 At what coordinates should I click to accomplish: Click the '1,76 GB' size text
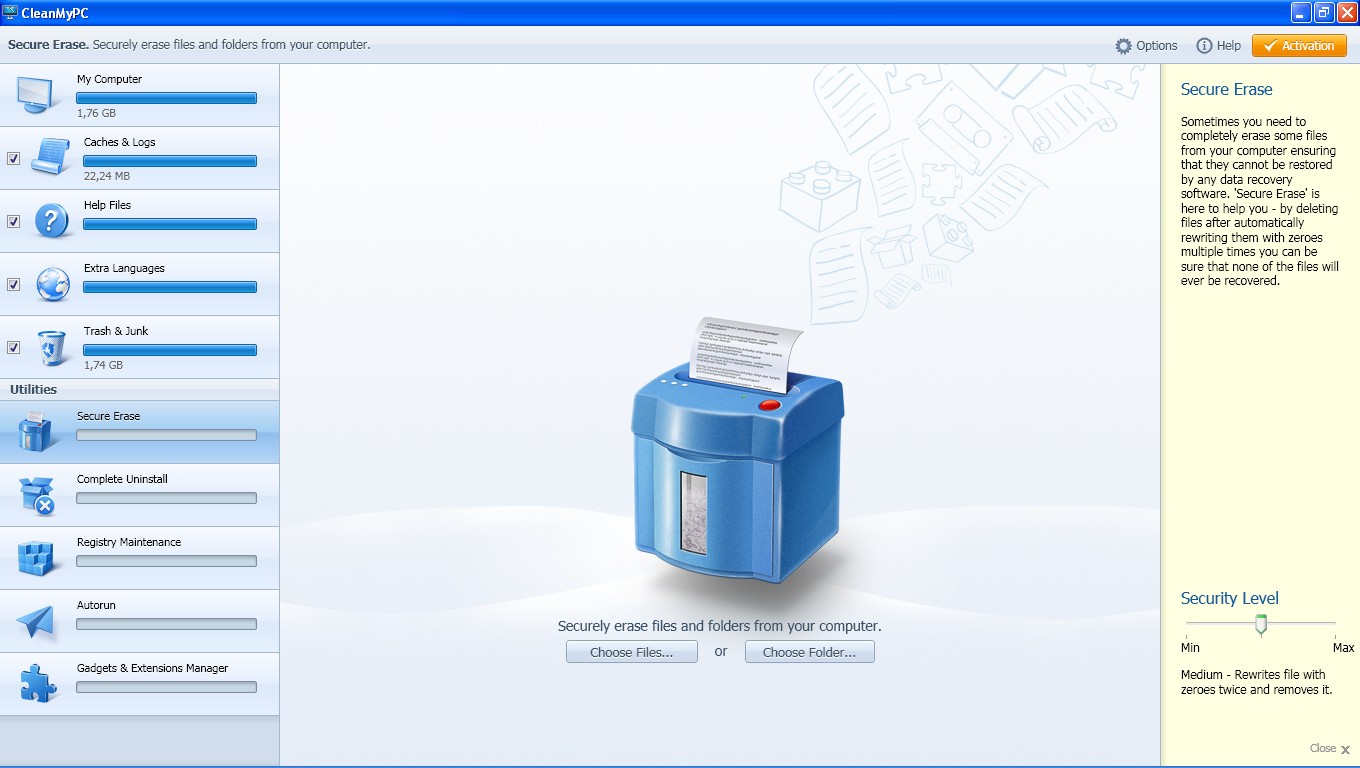96,113
